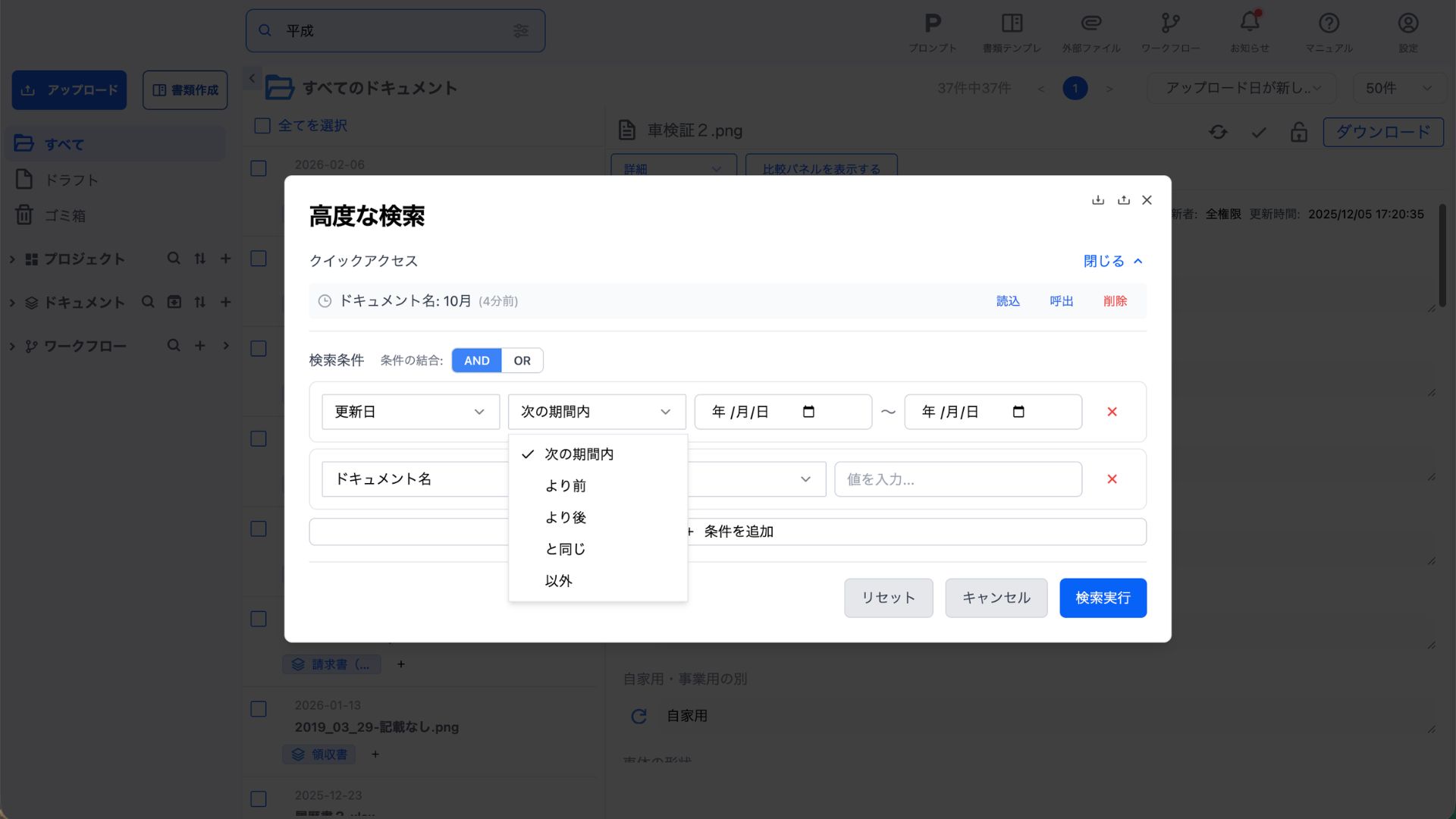
Task: Open the start date calendar picker
Action: (808, 412)
